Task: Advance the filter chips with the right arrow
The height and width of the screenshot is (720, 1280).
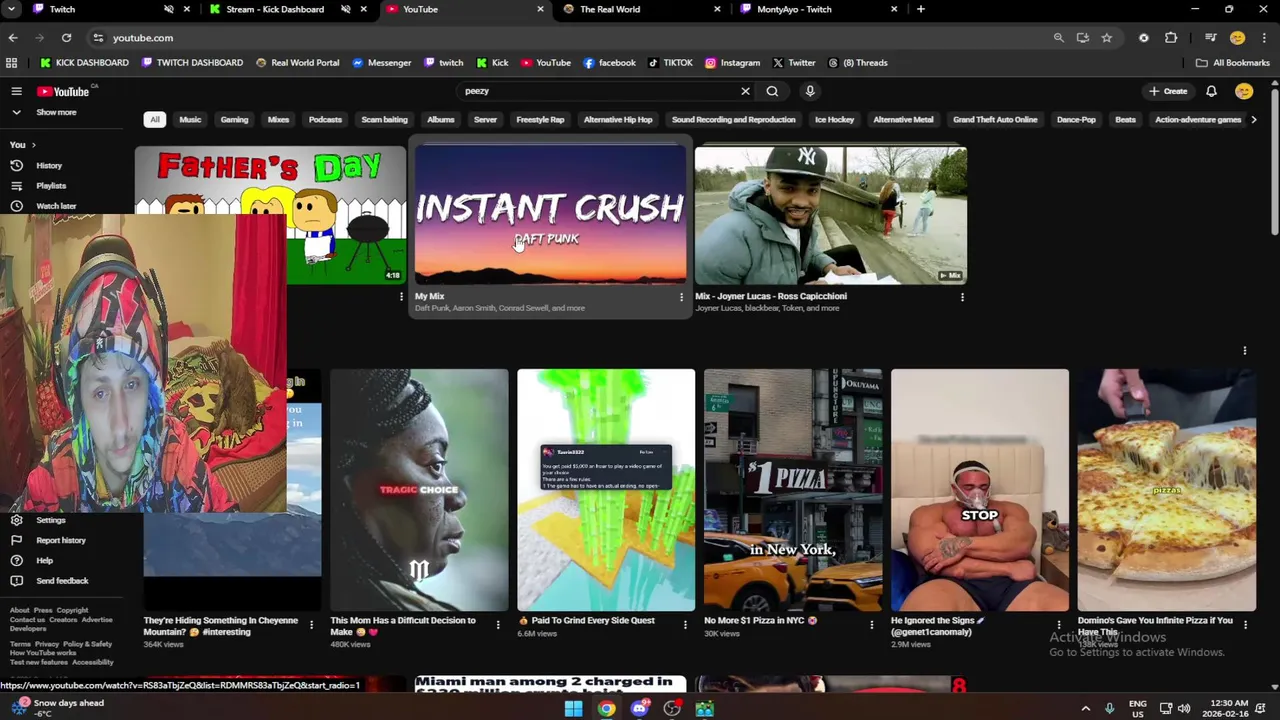Action: coord(1254,120)
